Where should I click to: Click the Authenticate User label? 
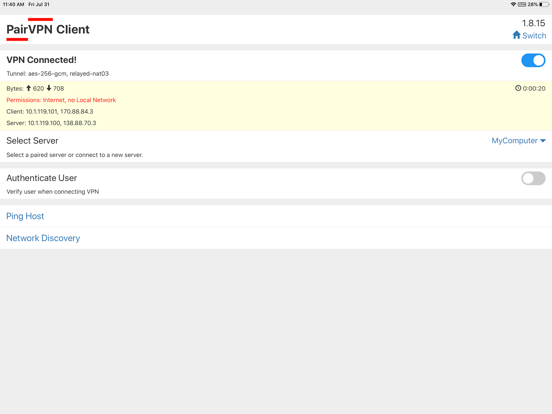pos(42,178)
